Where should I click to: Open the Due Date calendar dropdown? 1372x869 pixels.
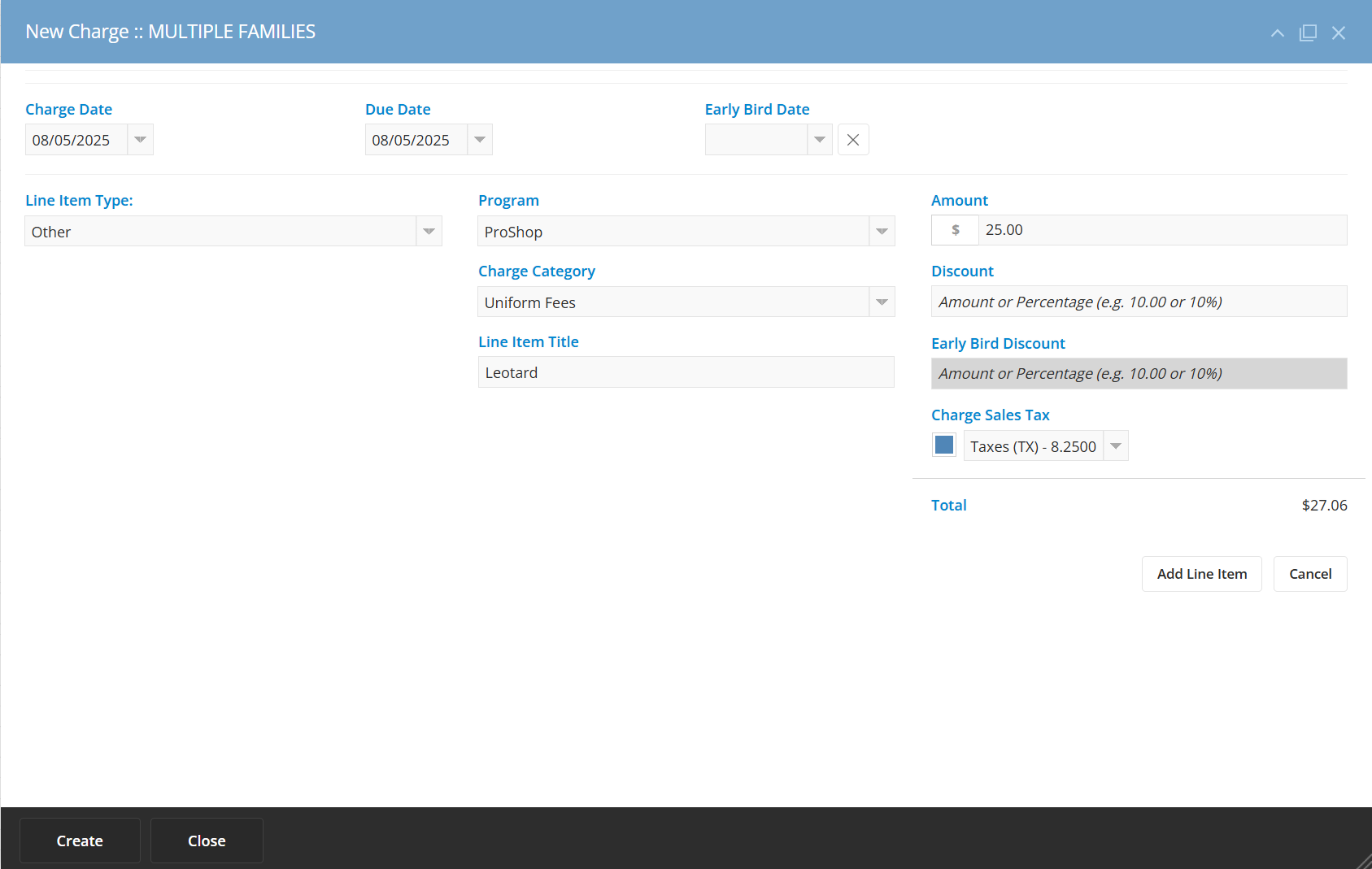click(x=479, y=139)
